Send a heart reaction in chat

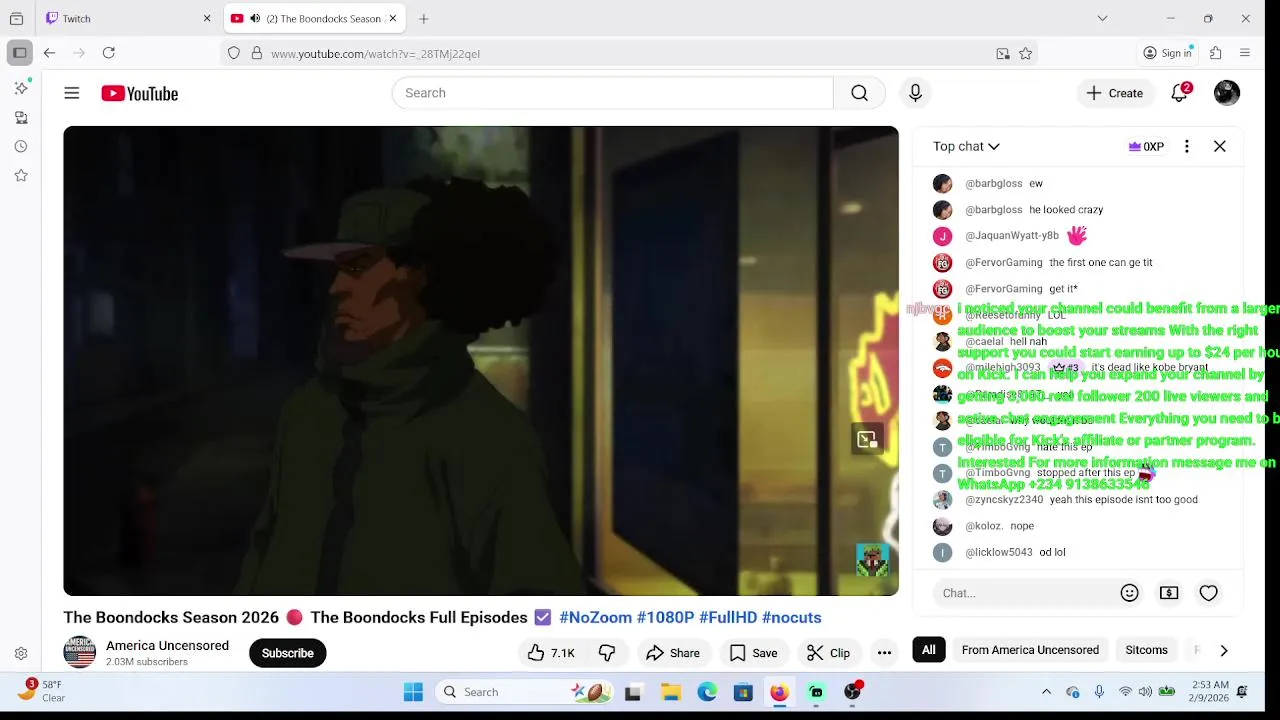(x=1208, y=593)
